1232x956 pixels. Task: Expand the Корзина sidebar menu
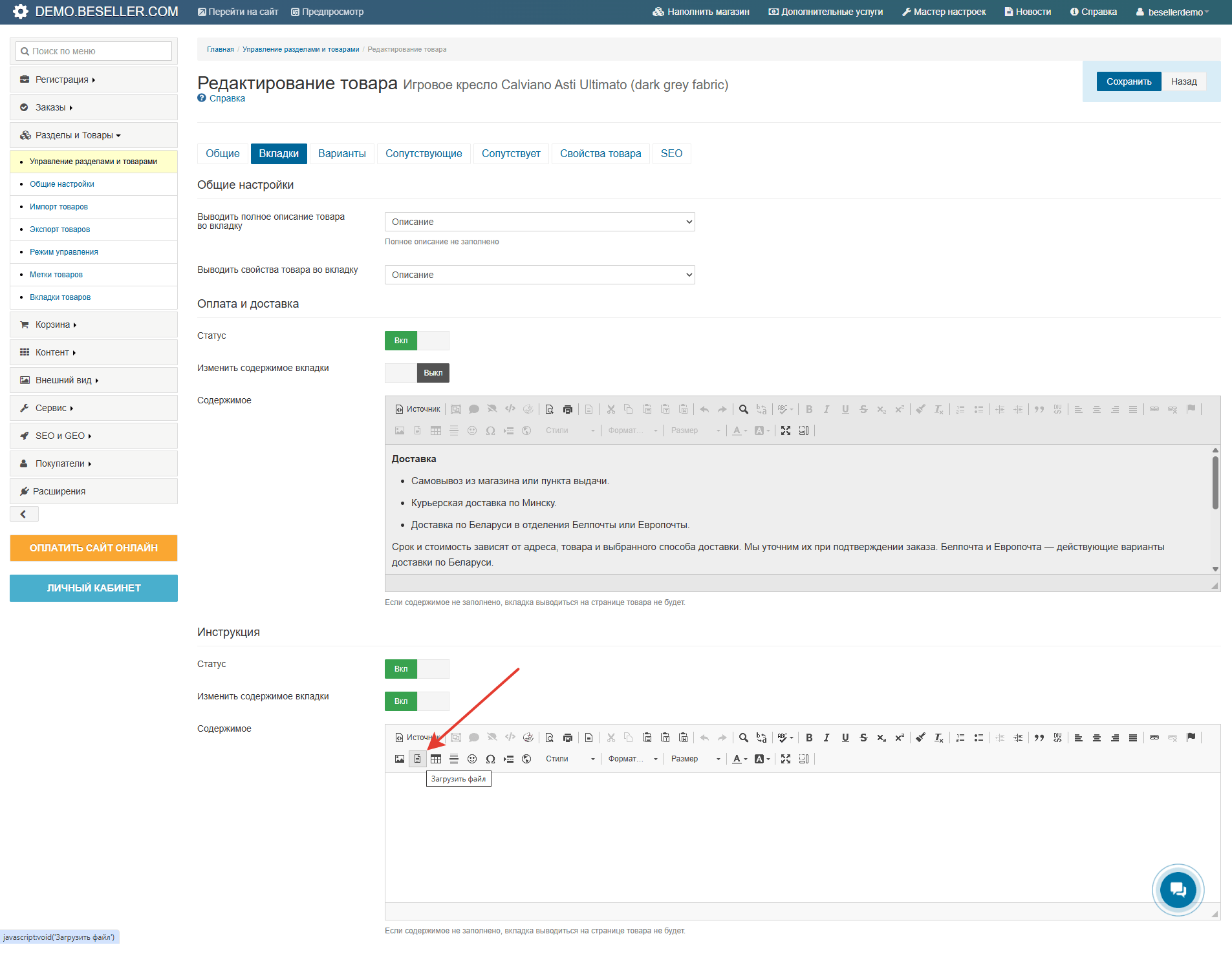point(94,324)
